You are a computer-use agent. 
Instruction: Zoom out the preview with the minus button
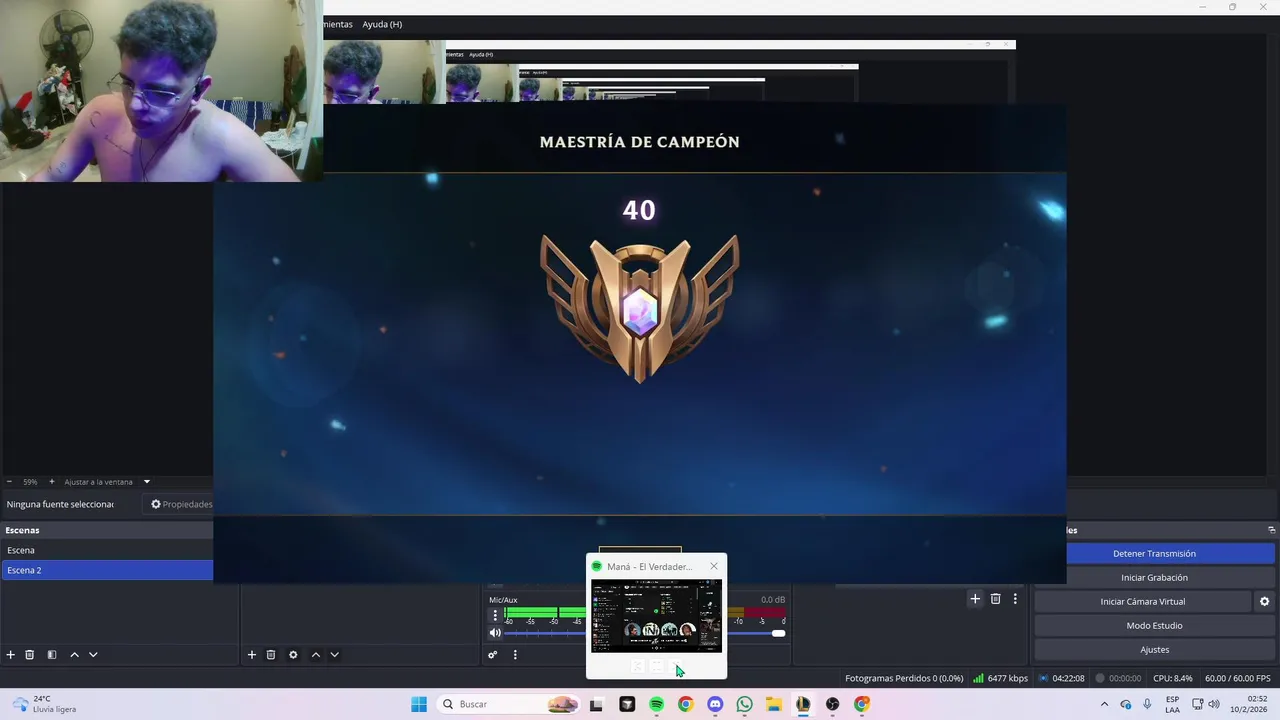pyautogui.click(x=9, y=482)
